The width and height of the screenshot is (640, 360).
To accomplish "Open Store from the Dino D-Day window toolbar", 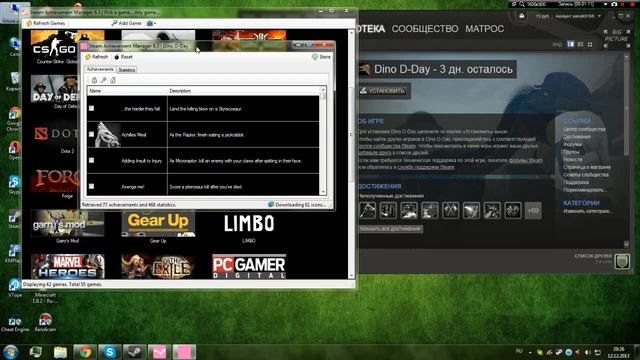I will click(321, 57).
